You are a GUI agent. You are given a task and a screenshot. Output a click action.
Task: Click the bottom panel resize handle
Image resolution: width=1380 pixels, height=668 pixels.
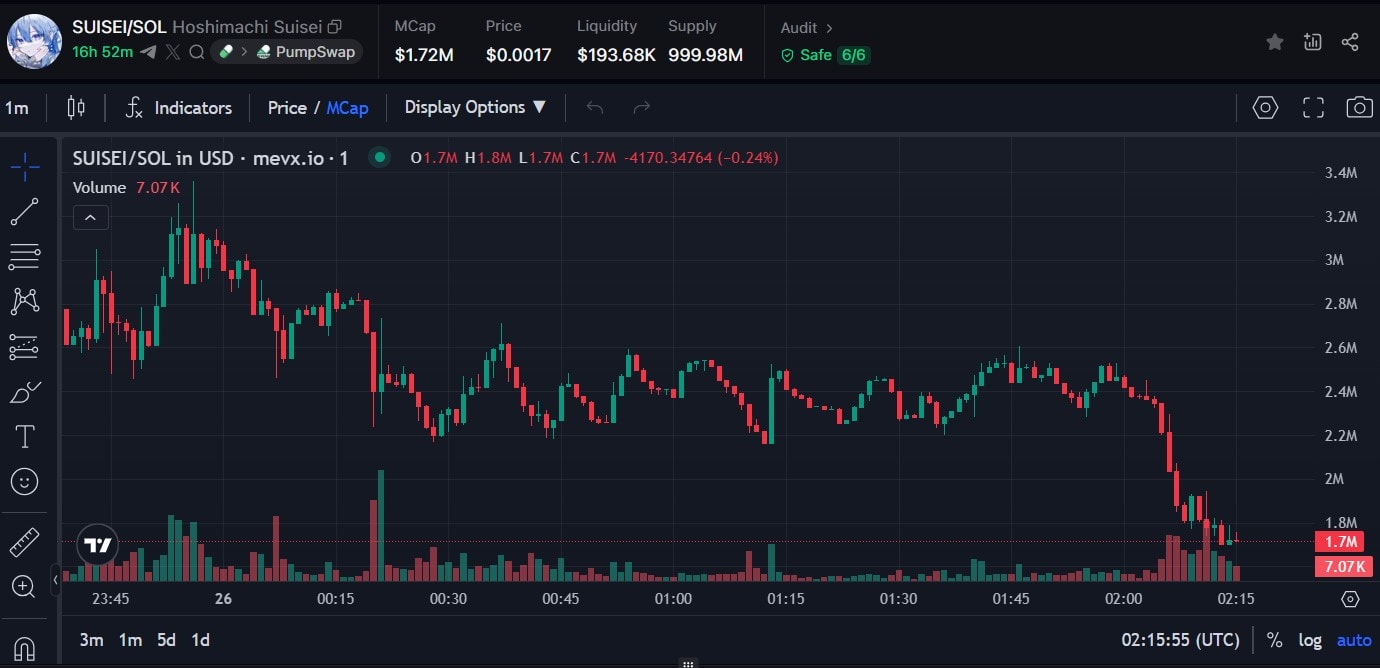pyautogui.click(x=688, y=663)
